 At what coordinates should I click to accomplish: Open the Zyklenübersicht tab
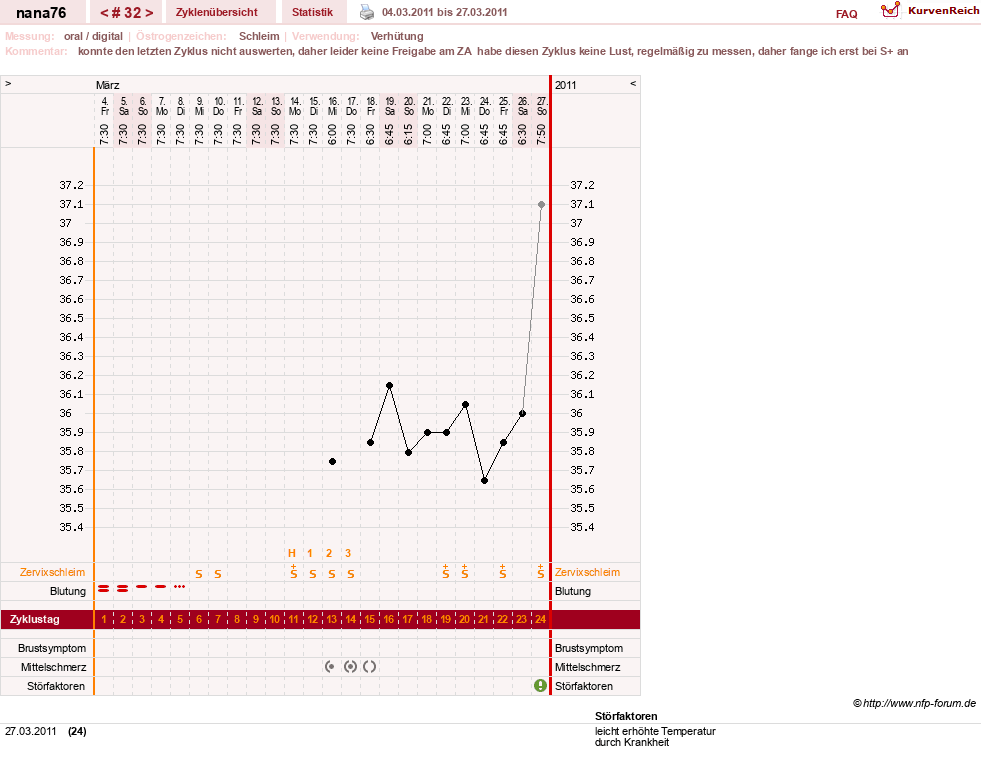[x=216, y=12]
